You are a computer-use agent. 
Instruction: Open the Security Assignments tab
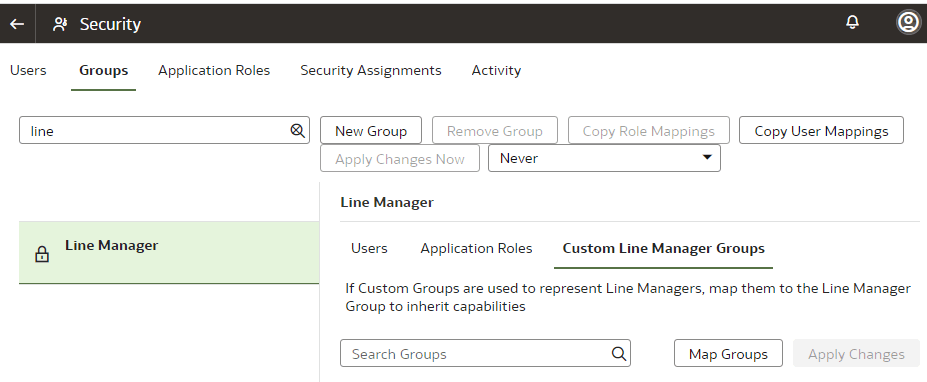tap(371, 70)
